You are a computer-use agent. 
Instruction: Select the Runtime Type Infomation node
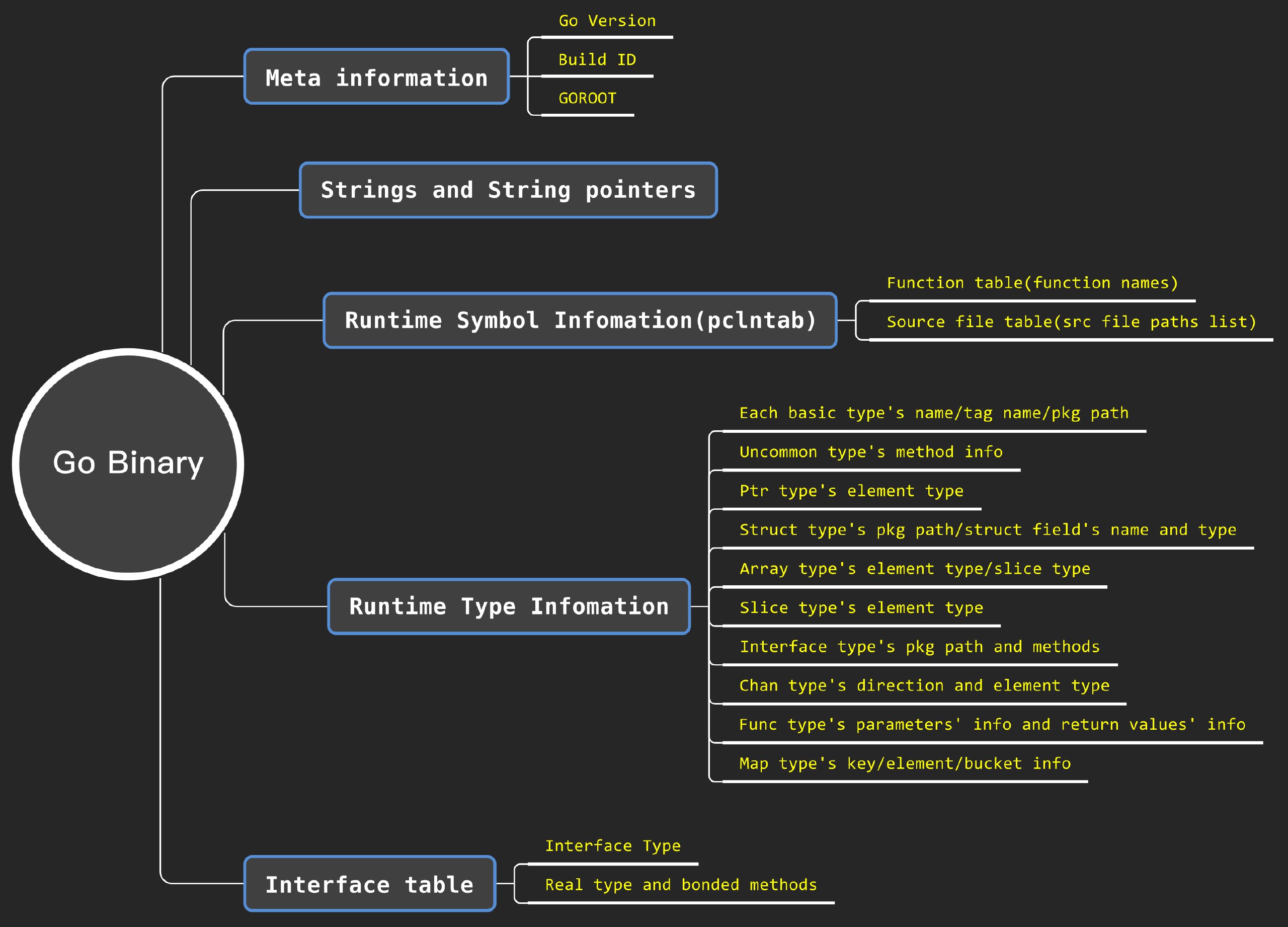click(x=509, y=606)
